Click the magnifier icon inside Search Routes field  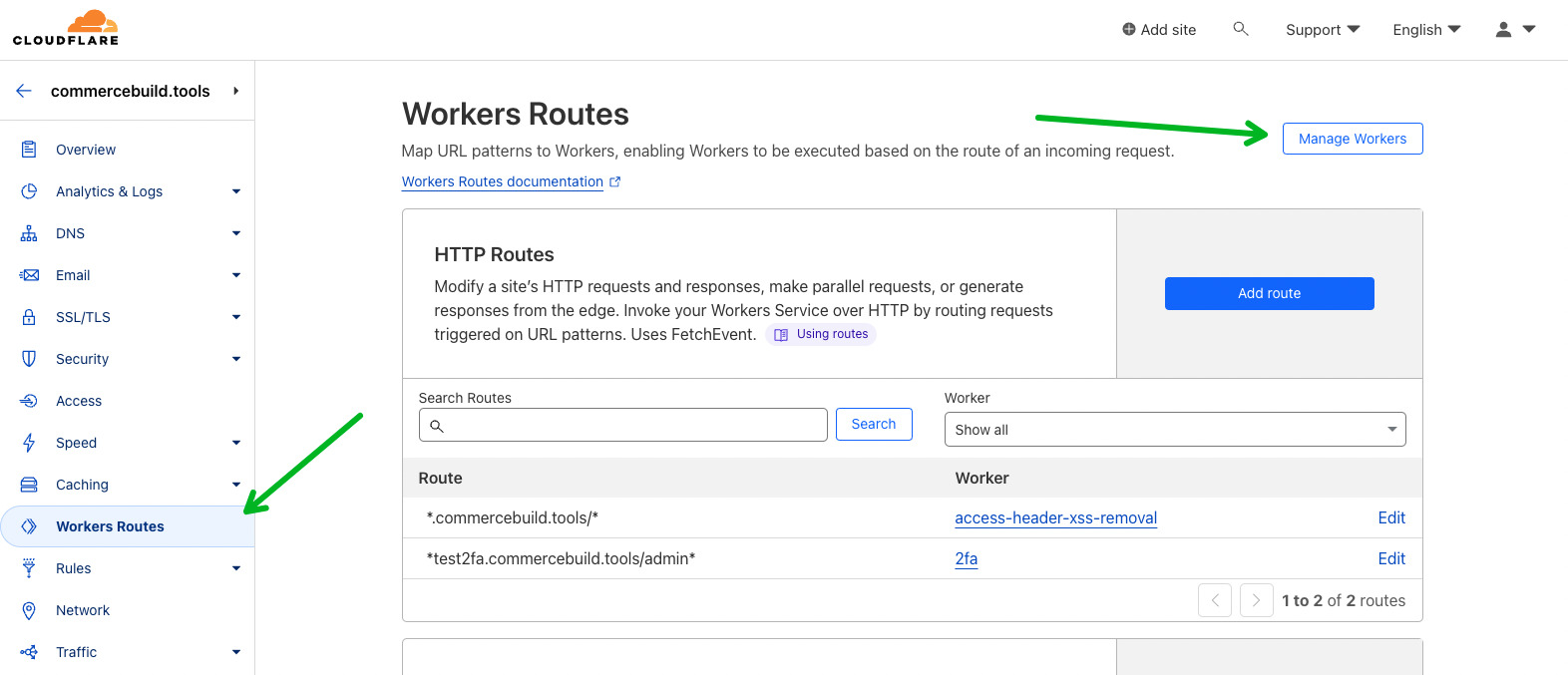(x=436, y=426)
